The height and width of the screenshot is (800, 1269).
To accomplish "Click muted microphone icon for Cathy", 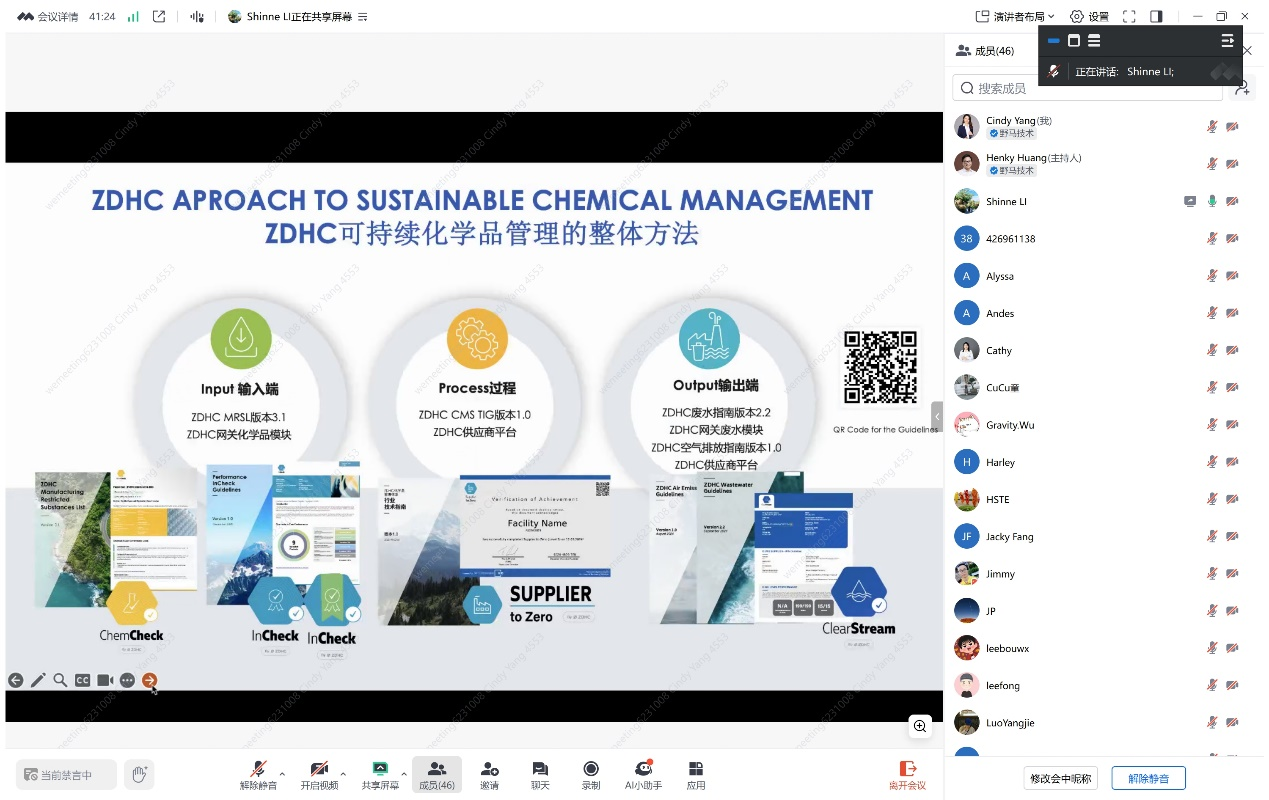I will (1212, 350).
